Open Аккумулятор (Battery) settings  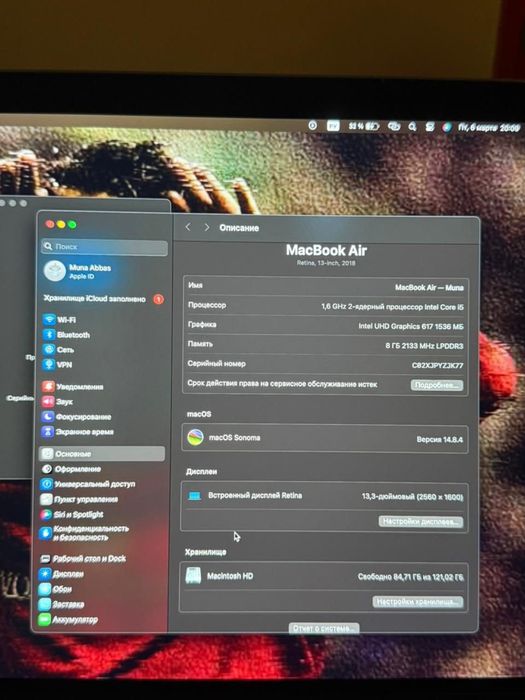click(x=68, y=620)
